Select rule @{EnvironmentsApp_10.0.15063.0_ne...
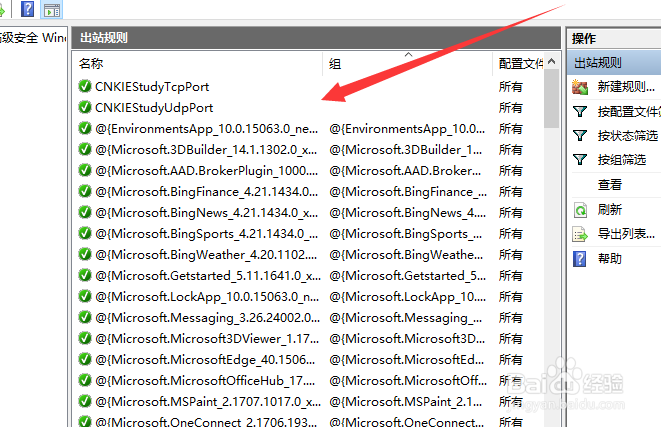661x427 pixels. click(x=207, y=129)
